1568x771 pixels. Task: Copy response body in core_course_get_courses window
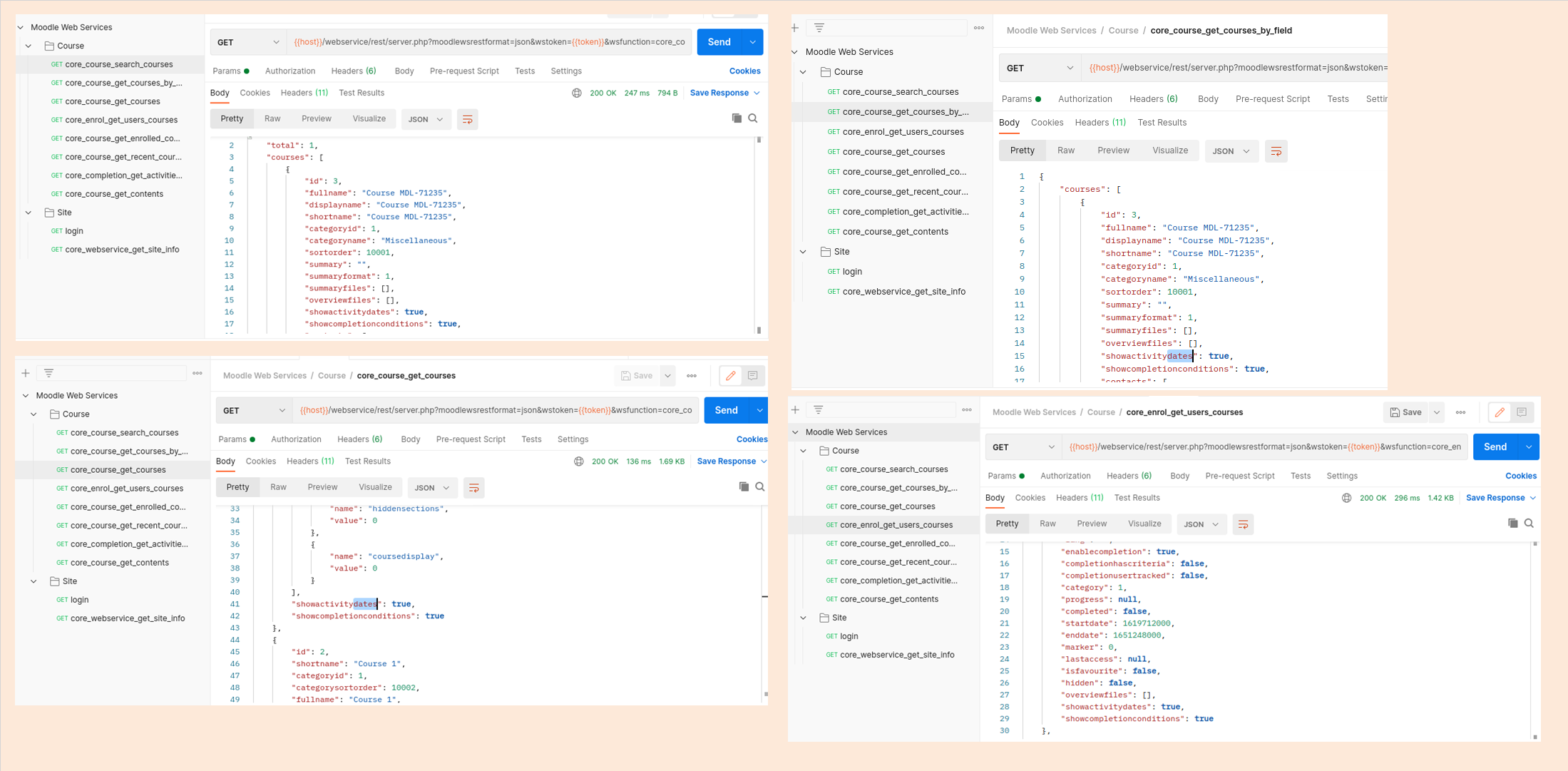coord(744,486)
